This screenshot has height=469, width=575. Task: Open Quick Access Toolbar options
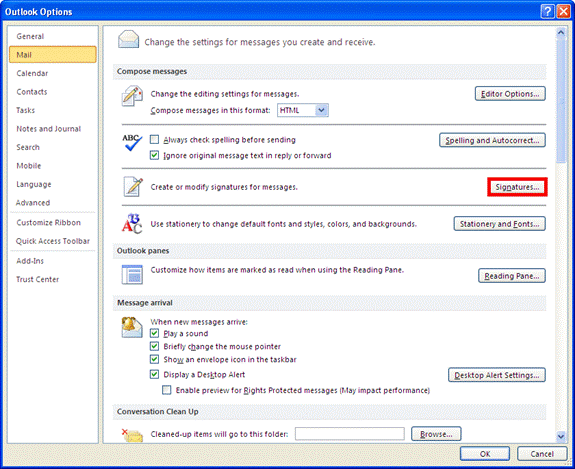(x=52, y=241)
